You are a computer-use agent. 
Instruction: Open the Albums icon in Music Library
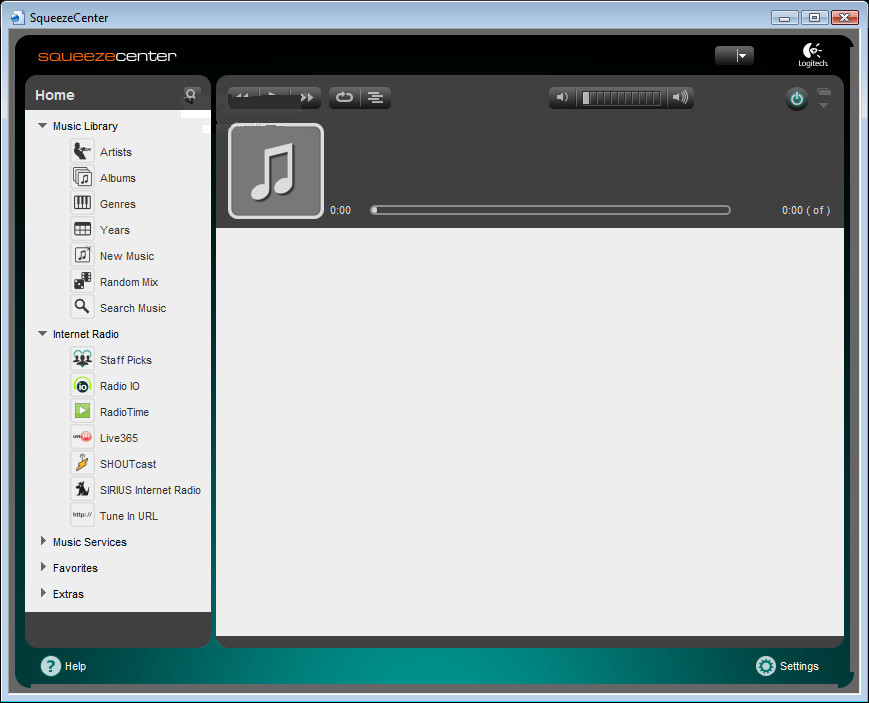pos(82,177)
